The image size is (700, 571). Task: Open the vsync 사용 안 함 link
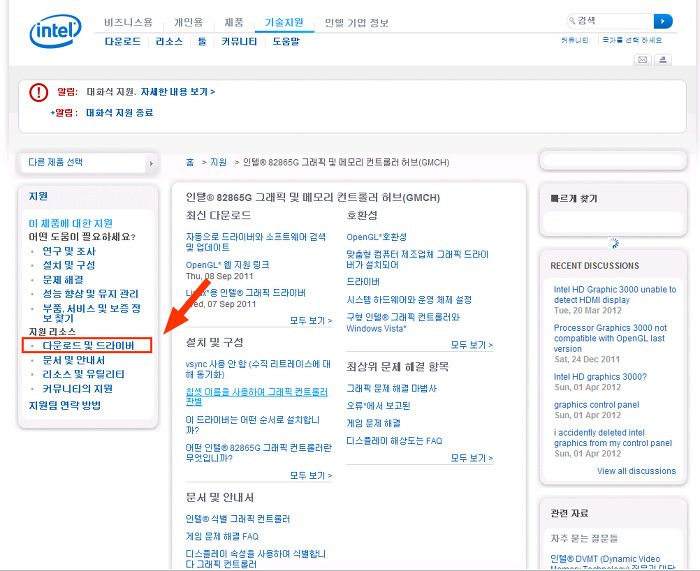click(x=258, y=369)
